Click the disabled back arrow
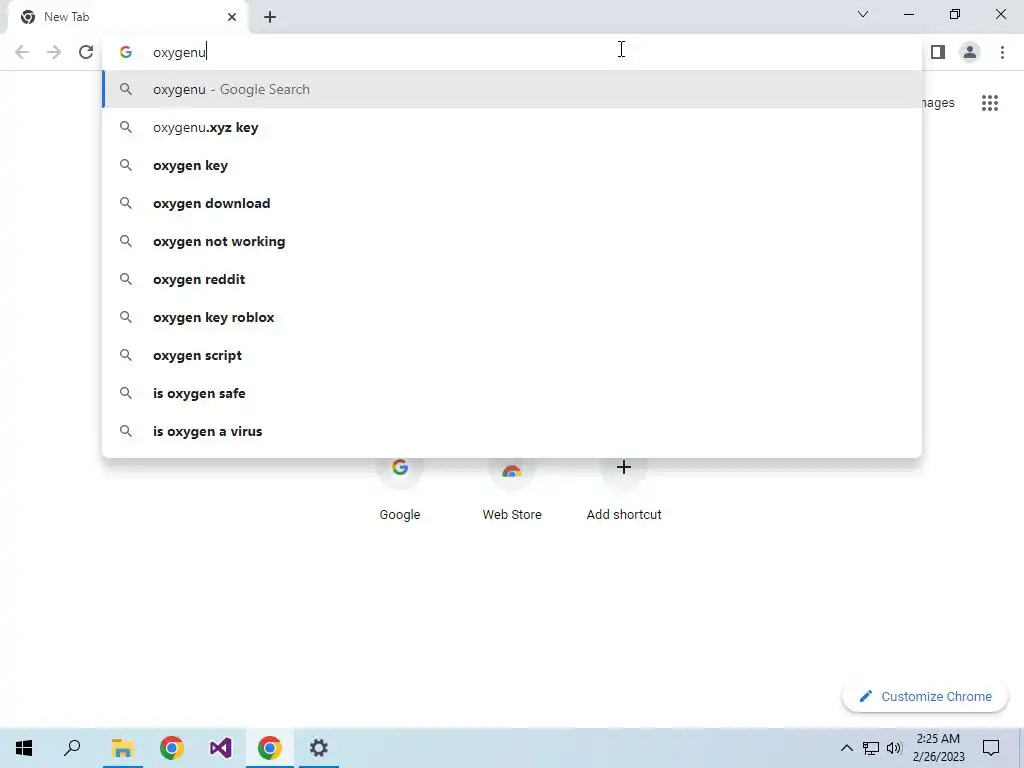 pyautogui.click(x=22, y=52)
